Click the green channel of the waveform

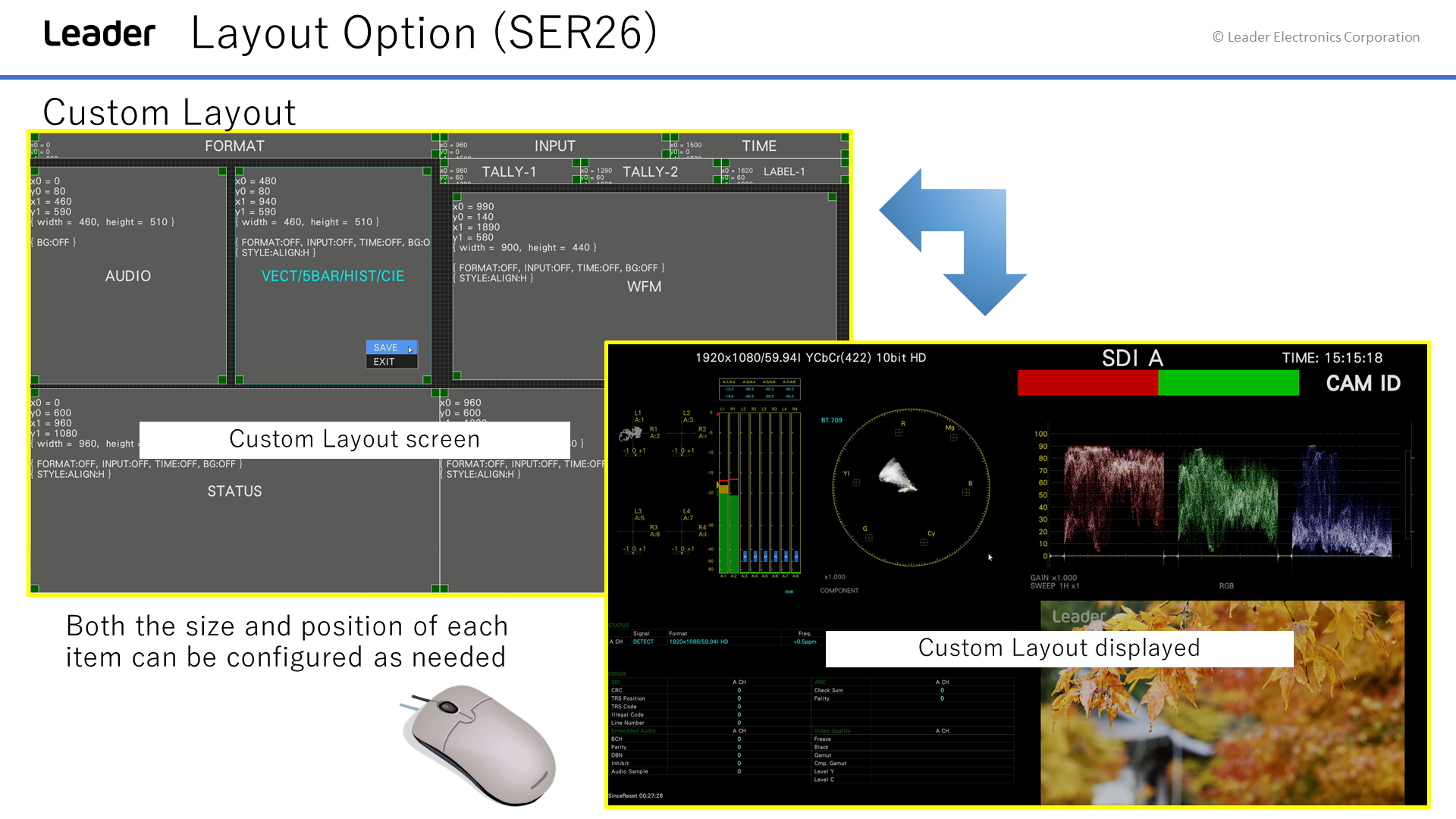(x=1227, y=499)
